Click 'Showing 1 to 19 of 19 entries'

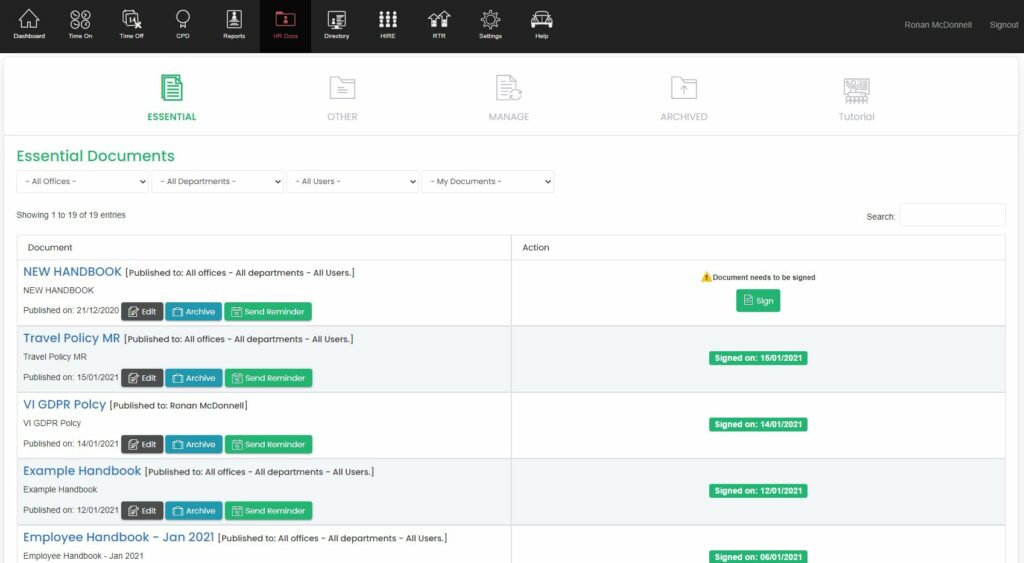coord(71,215)
